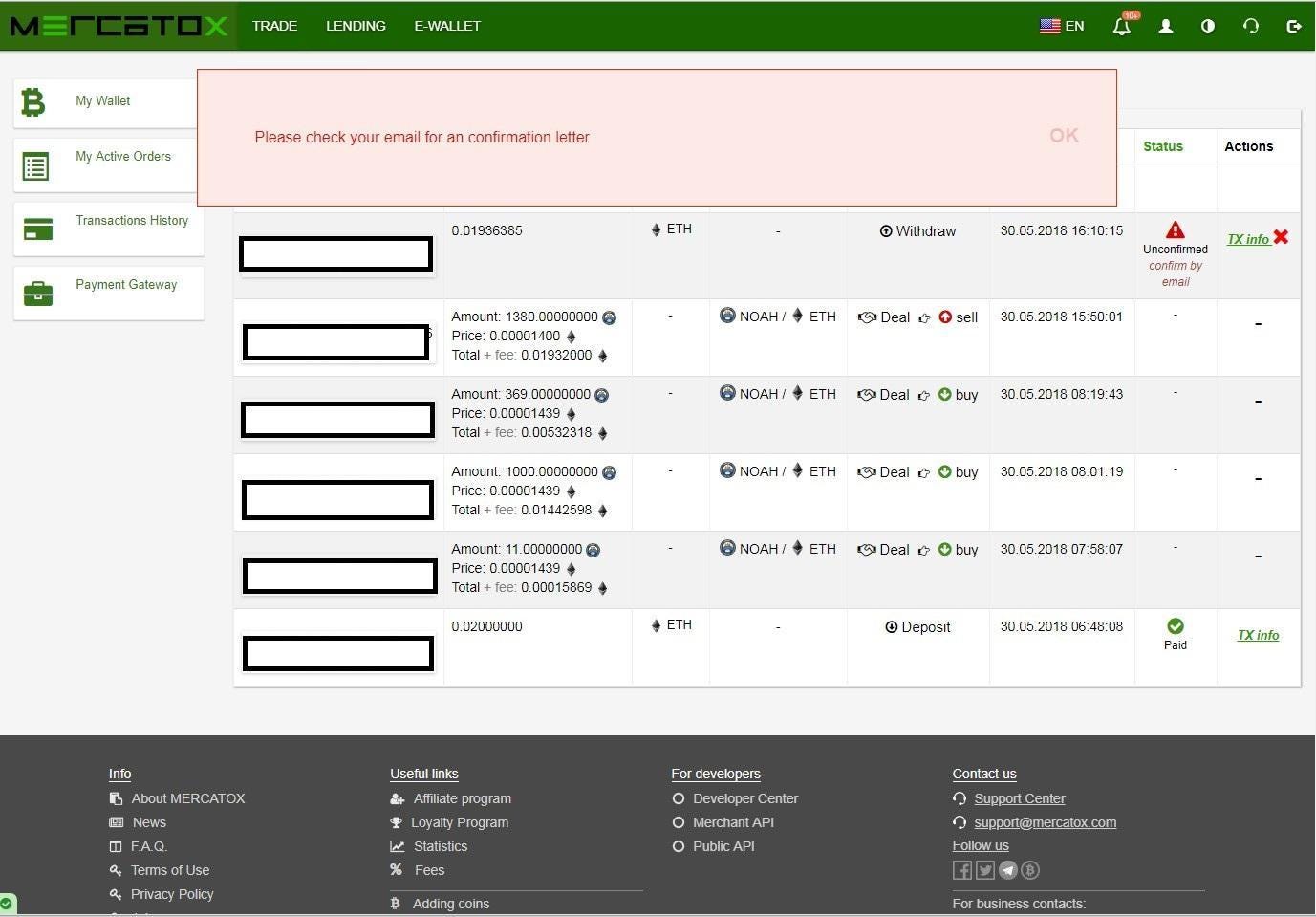Image resolution: width=1316 pixels, height=917 pixels.
Task: Click the Deposit arrow circle icon
Action: (x=892, y=627)
